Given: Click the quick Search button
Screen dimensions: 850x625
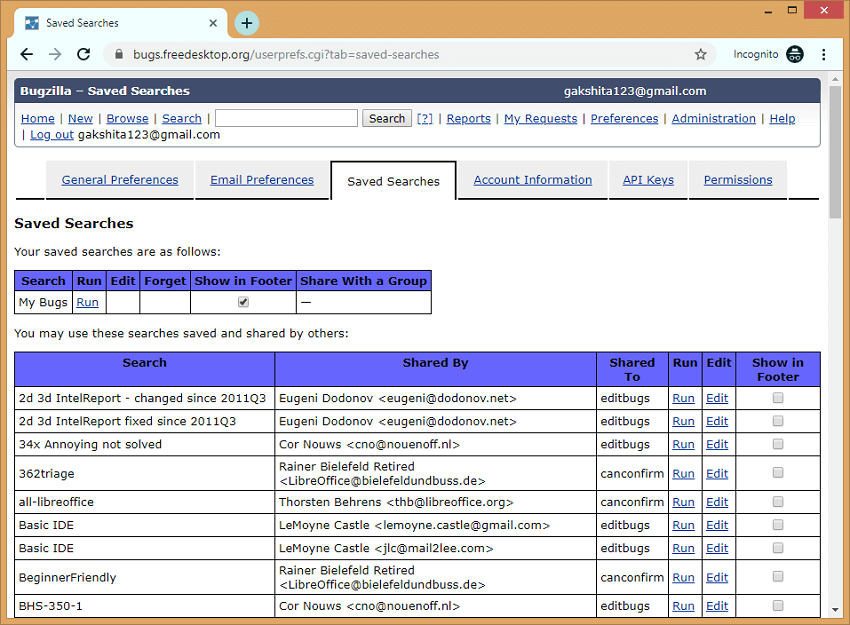Looking at the screenshot, I should (x=387, y=119).
